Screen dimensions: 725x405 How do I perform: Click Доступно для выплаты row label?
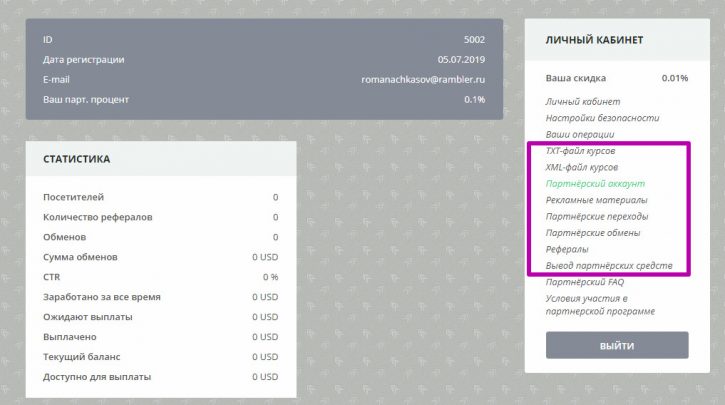(x=97, y=377)
